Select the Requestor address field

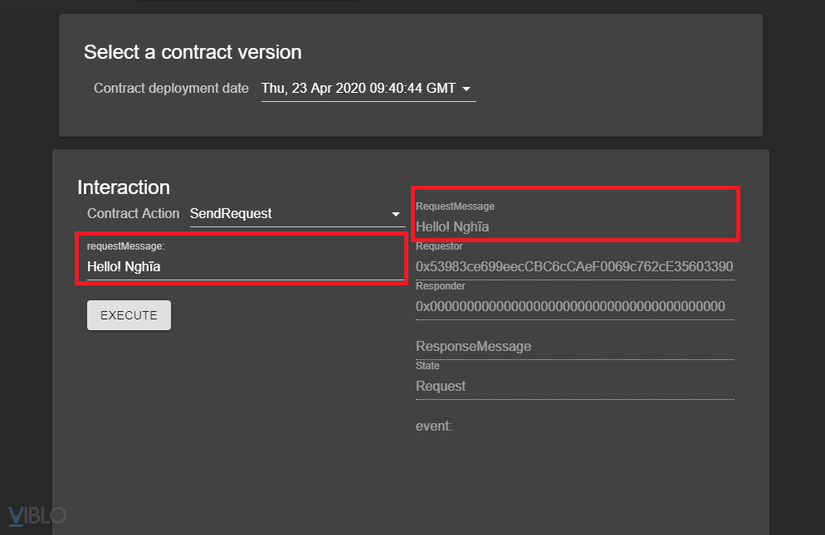[x=574, y=267]
